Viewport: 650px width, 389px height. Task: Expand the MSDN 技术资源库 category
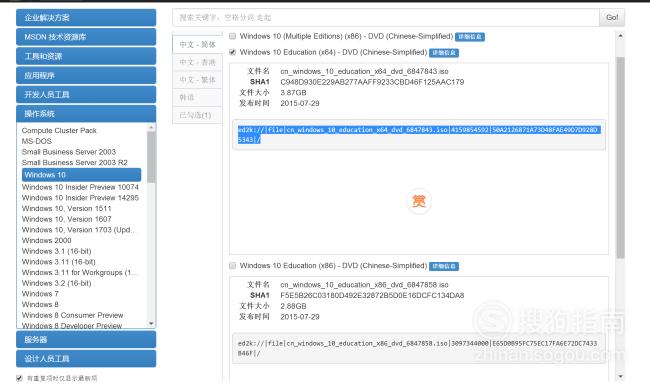pos(86,37)
